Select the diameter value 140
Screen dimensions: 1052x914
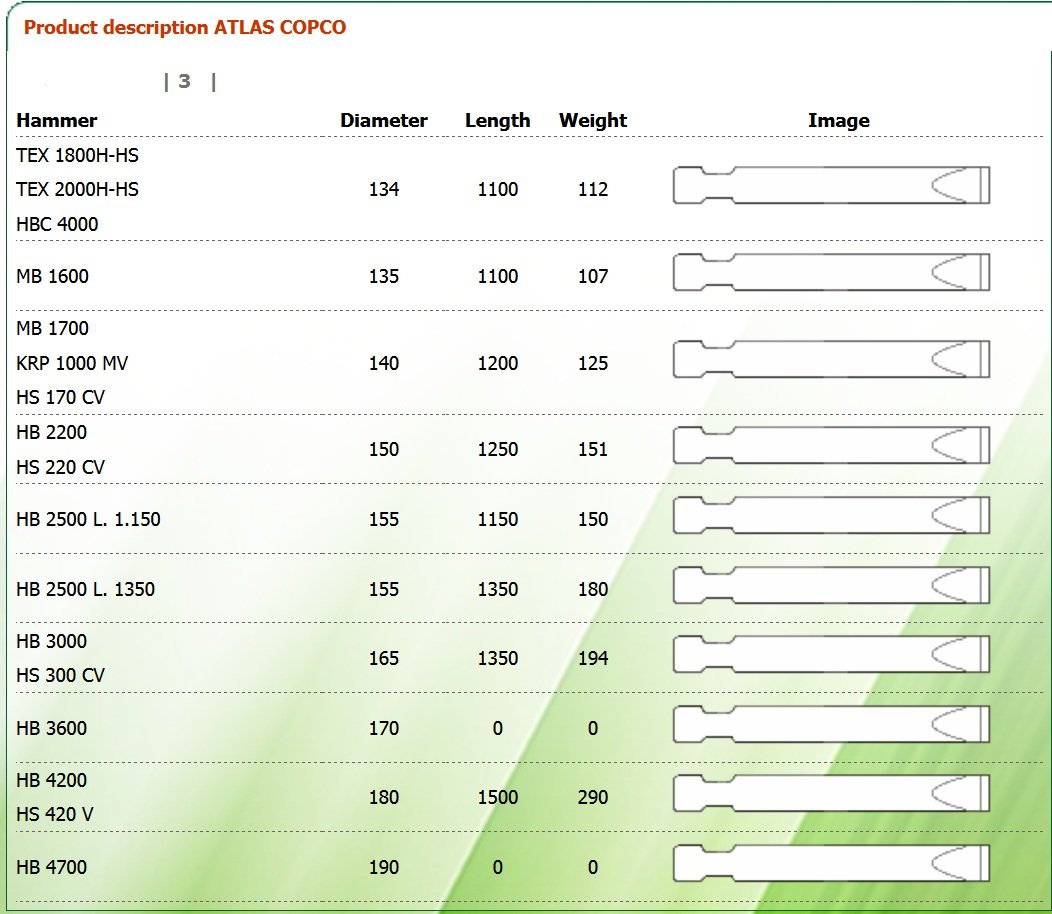pos(384,363)
